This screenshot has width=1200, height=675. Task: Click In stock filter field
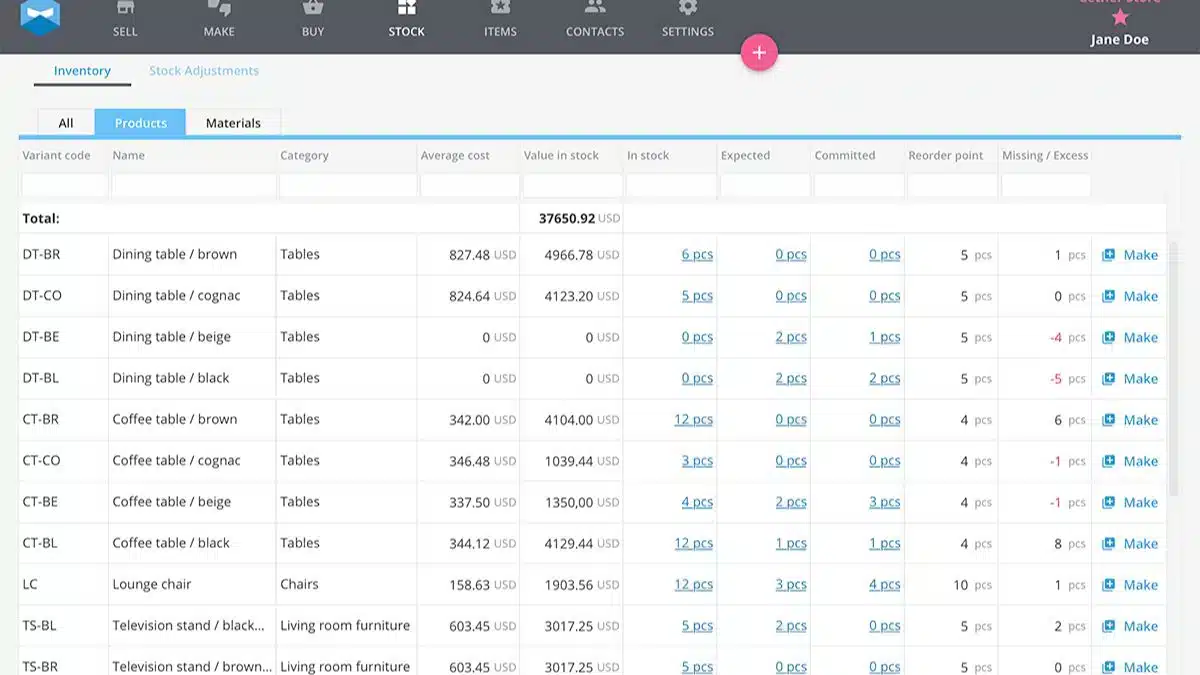(671, 185)
